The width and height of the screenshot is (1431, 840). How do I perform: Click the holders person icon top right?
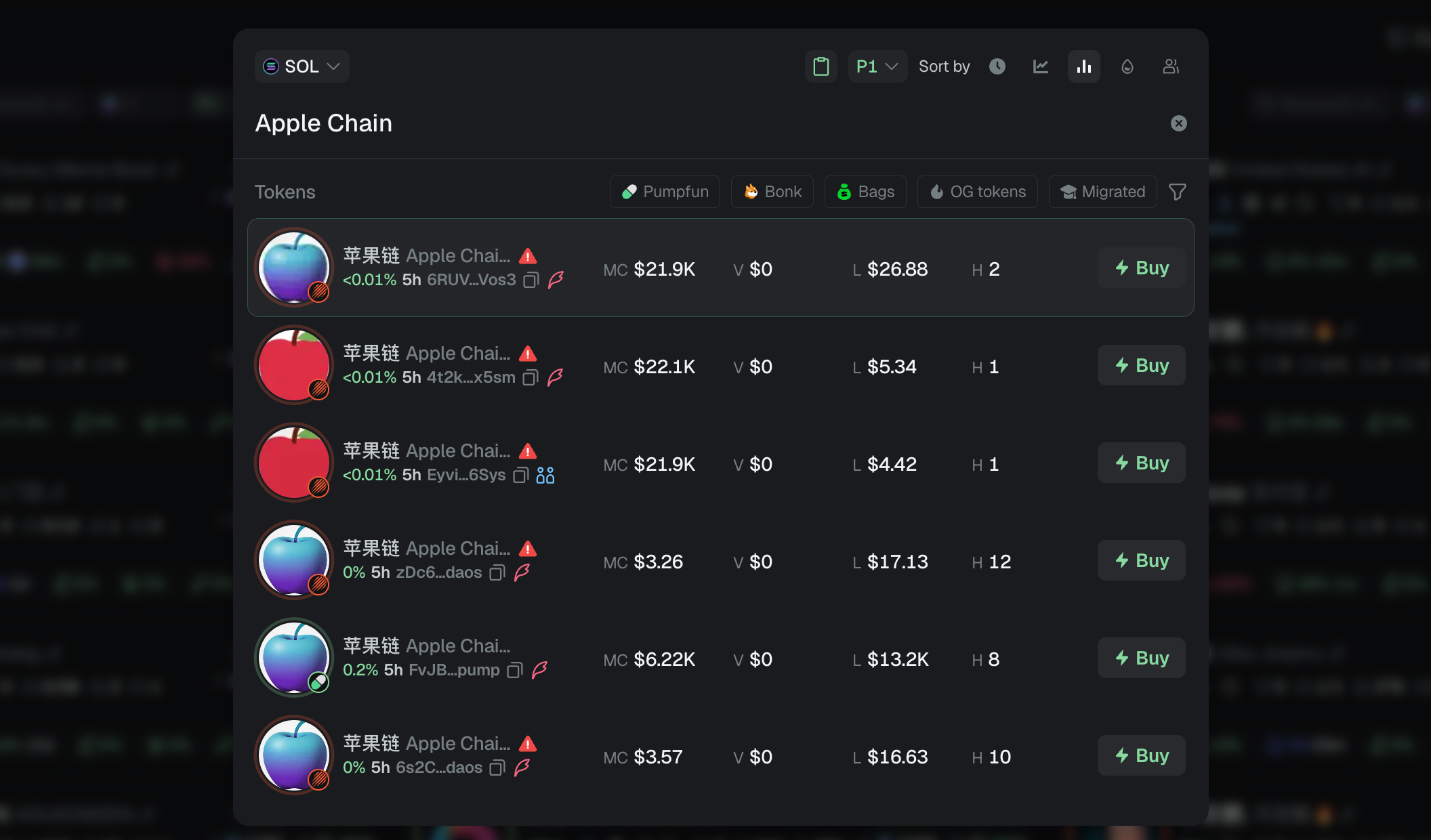[1171, 66]
